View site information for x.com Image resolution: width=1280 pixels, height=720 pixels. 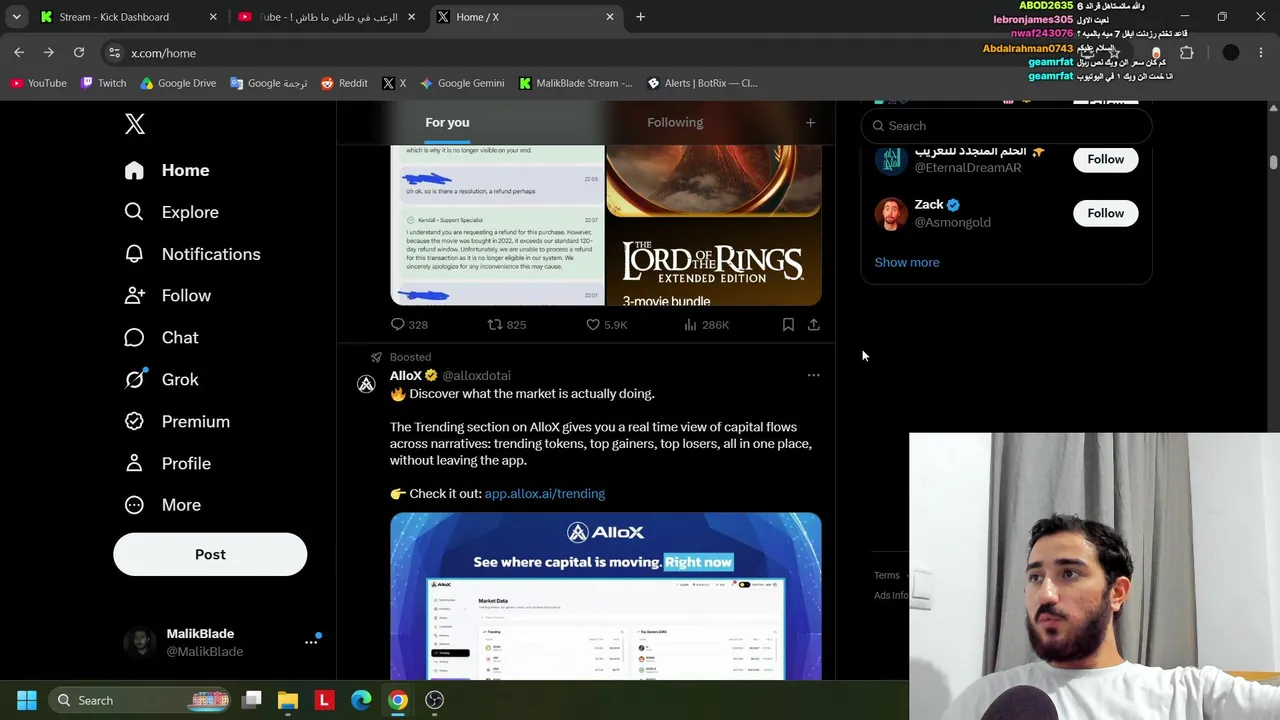click(x=114, y=53)
